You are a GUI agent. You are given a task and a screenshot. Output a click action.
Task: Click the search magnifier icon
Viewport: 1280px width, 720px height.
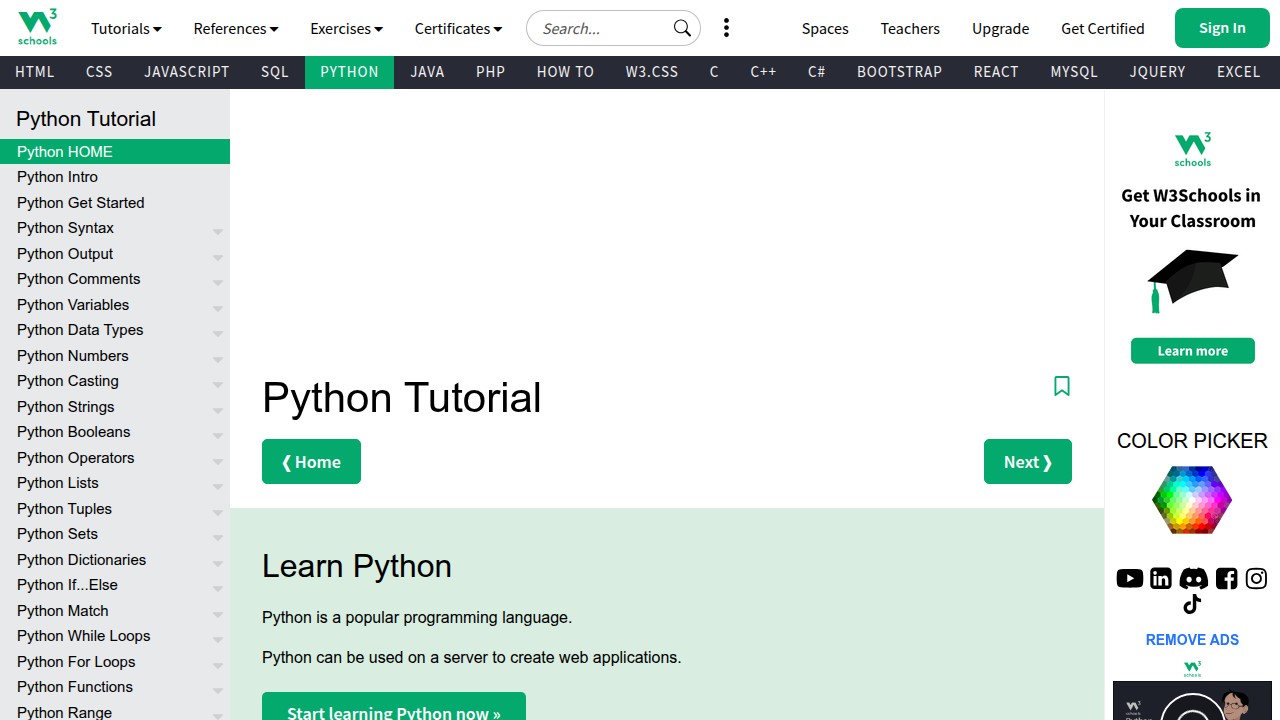(x=682, y=28)
